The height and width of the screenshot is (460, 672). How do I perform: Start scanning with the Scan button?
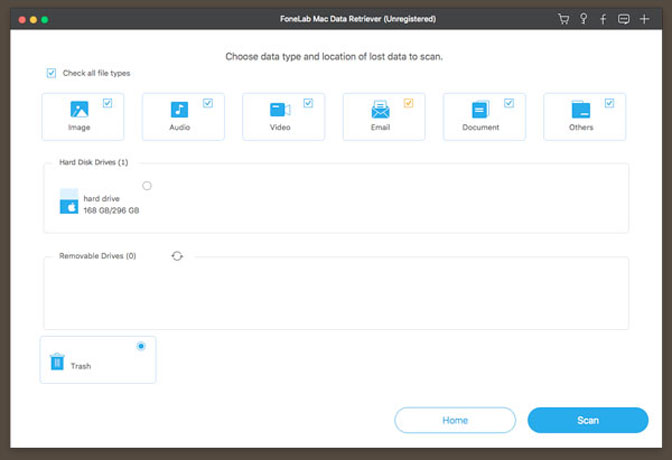tap(588, 420)
